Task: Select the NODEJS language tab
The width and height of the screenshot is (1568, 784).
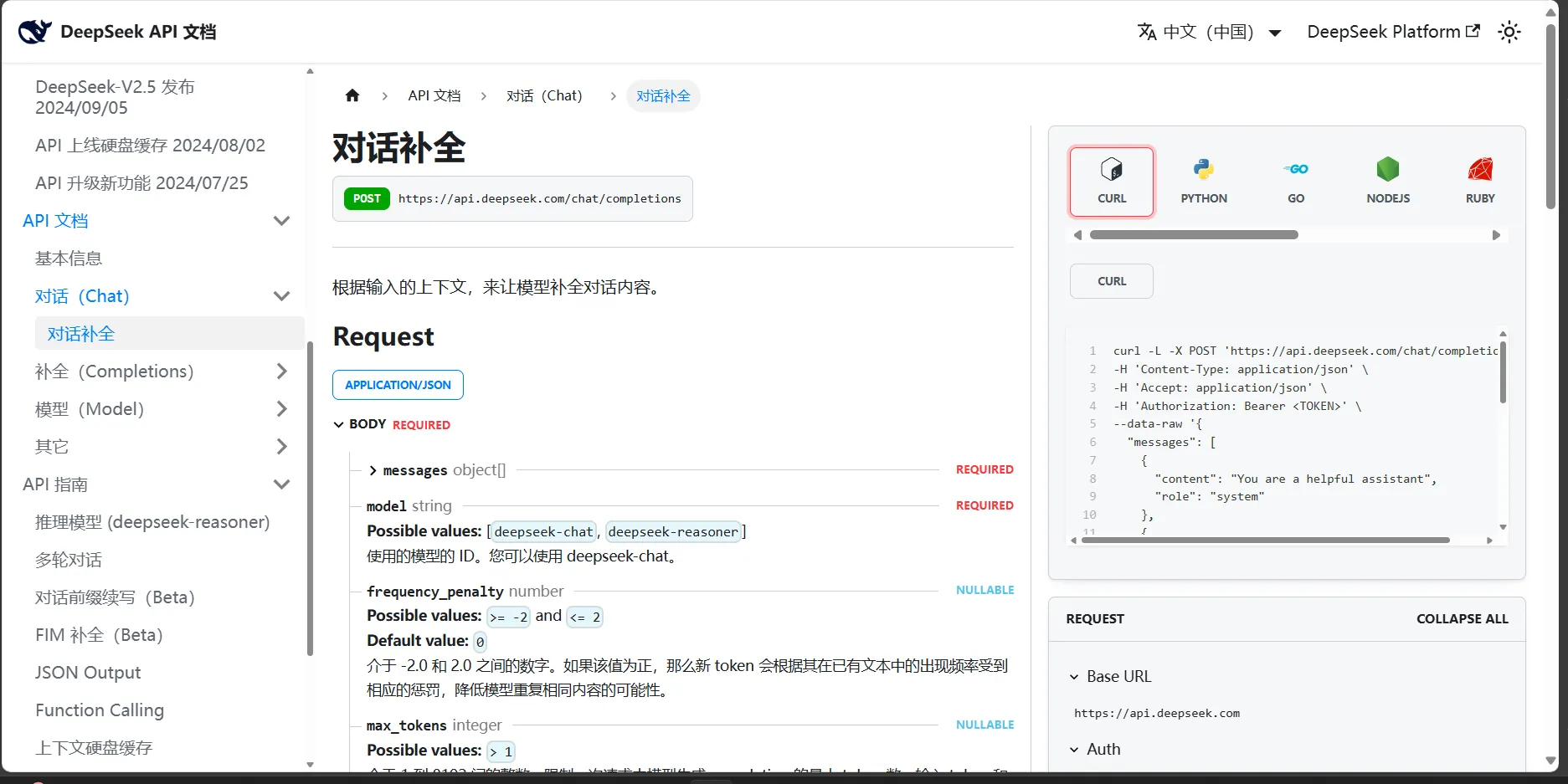Action: point(1388,182)
